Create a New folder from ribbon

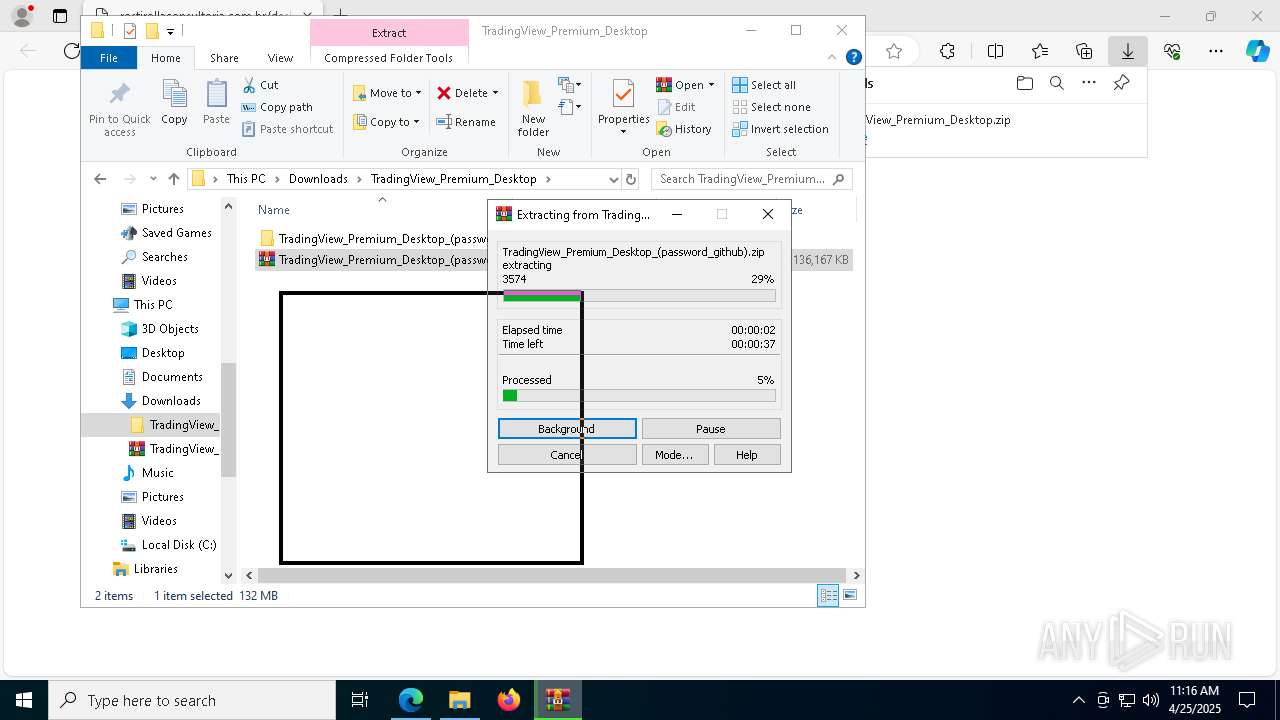[x=533, y=108]
